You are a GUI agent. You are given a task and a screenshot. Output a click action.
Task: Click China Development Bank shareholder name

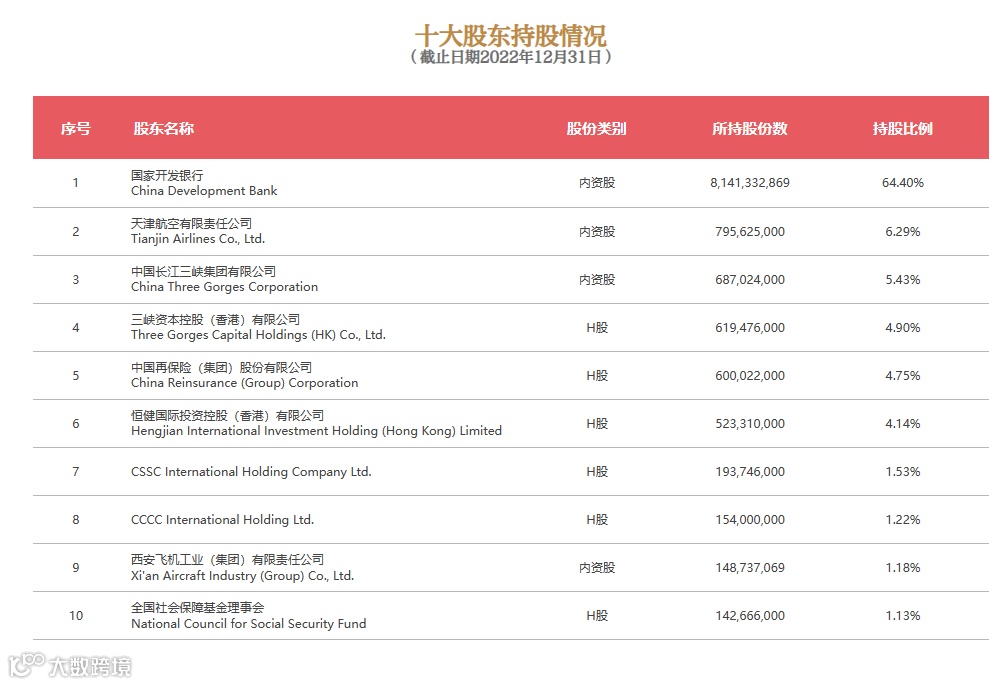pyautogui.click(x=204, y=191)
